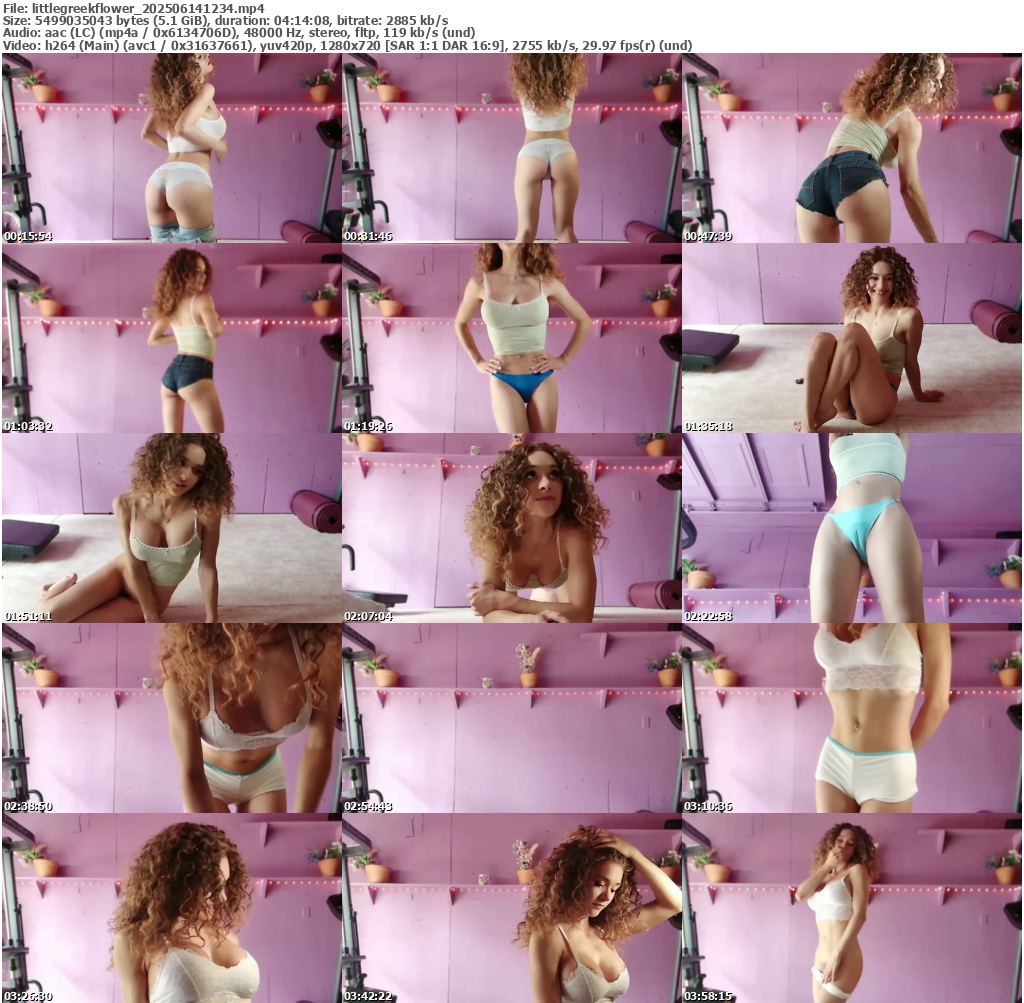The height and width of the screenshot is (1003, 1024).
Task: Click the File name line in header
Action: point(133,7)
